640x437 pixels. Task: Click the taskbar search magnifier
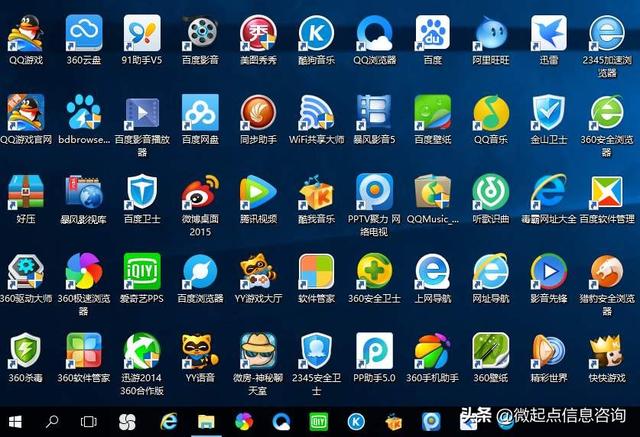click(52, 421)
